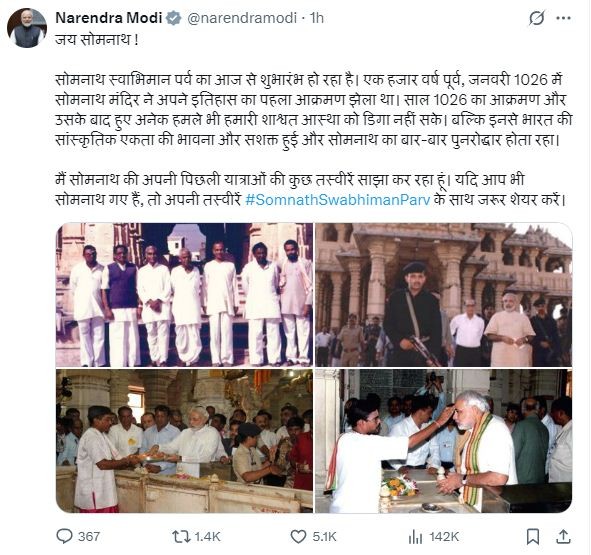Click the blue verified badge
Viewport: 591px width, 555px height.
click(174, 18)
